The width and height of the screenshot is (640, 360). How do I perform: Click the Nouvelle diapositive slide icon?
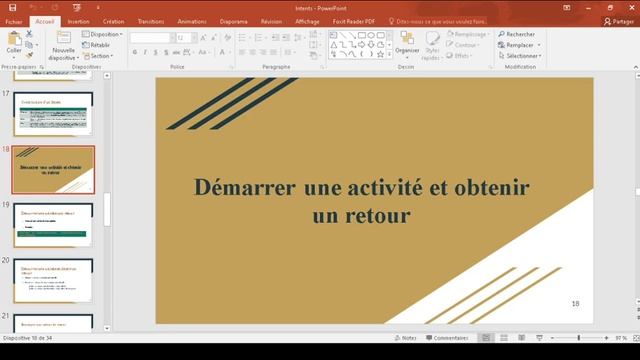coord(63,38)
